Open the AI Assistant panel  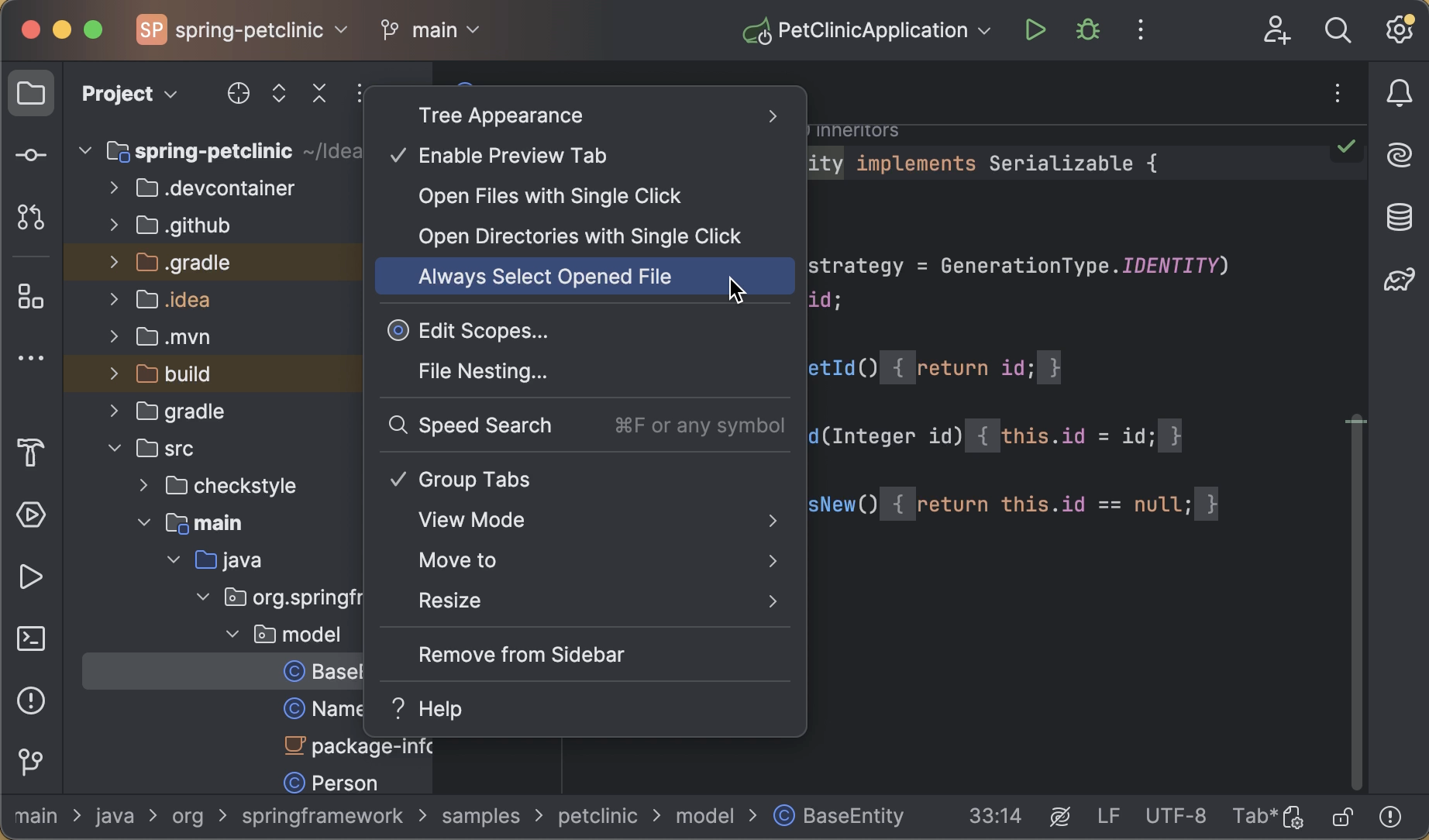[1400, 154]
